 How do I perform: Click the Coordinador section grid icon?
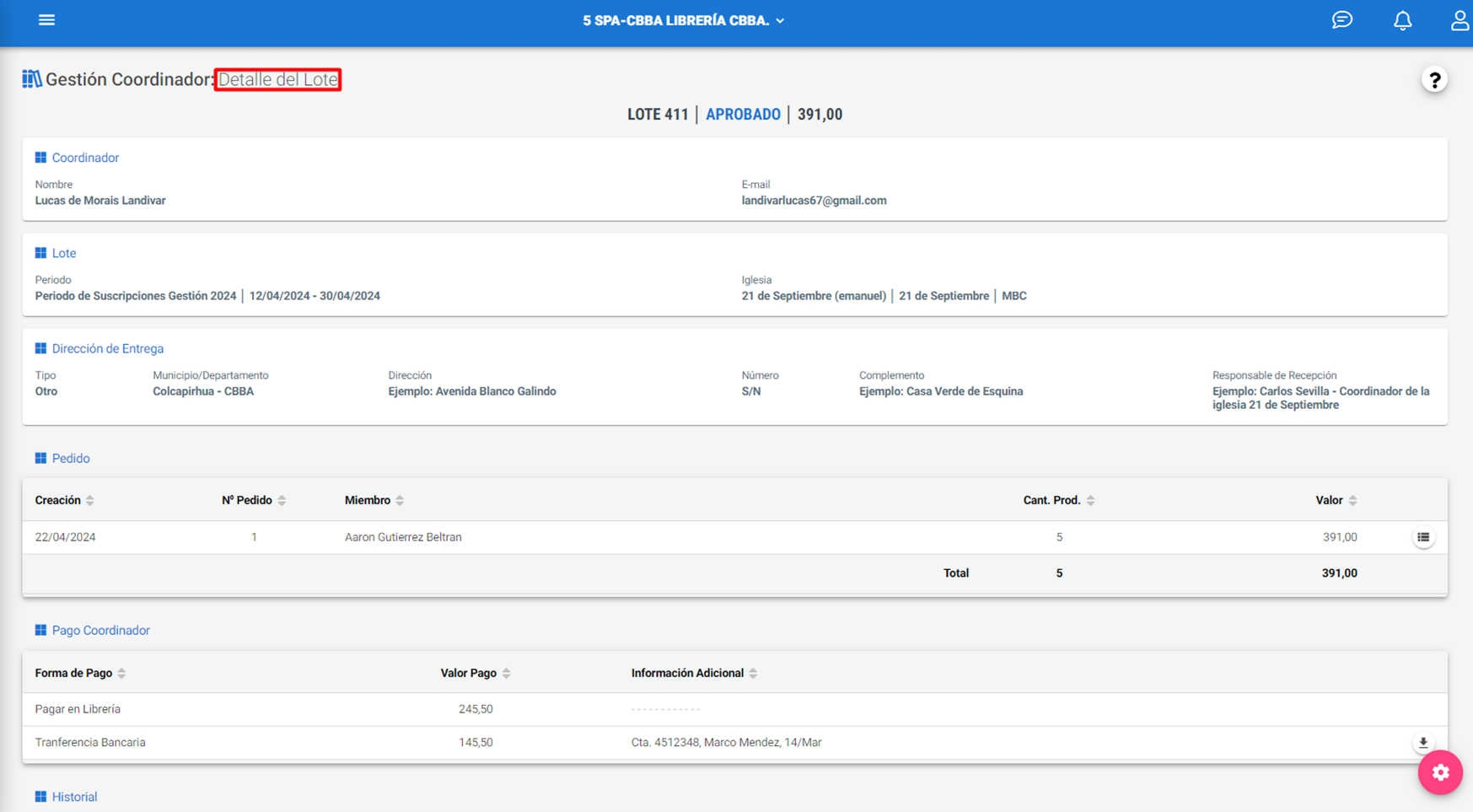pos(40,158)
